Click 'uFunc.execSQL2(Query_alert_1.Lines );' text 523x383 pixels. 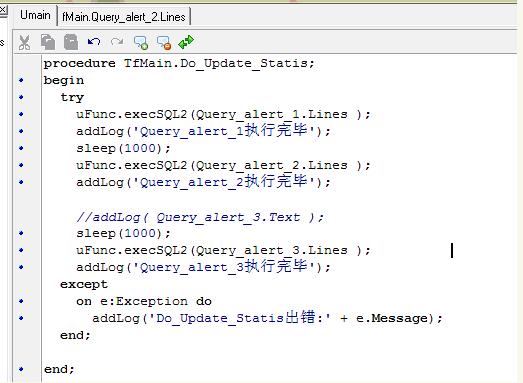(223, 115)
